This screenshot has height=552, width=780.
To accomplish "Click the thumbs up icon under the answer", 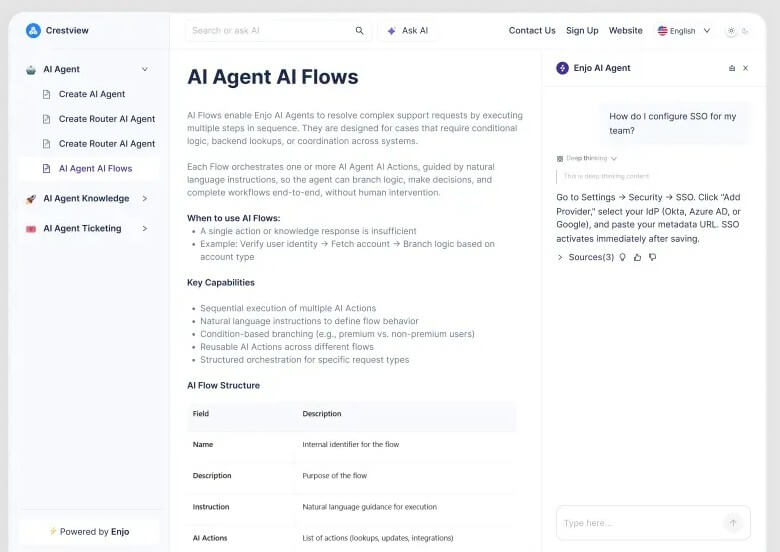I will coord(637,257).
